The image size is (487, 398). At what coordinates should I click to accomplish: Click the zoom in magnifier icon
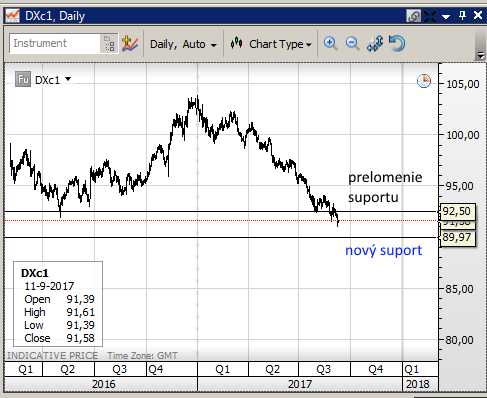pos(331,44)
